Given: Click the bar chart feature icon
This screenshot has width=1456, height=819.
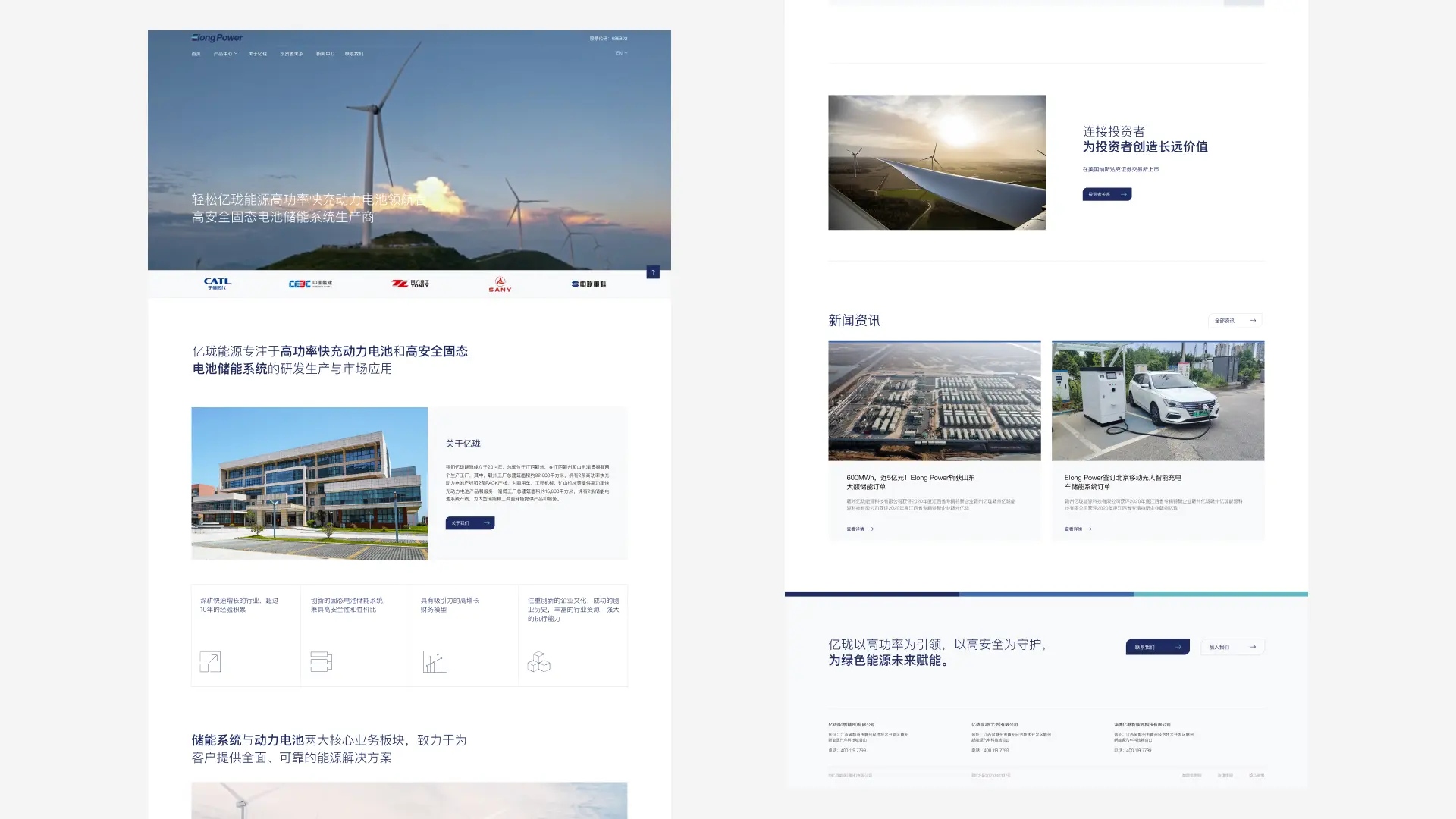Looking at the screenshot, I should coord(434,662).
